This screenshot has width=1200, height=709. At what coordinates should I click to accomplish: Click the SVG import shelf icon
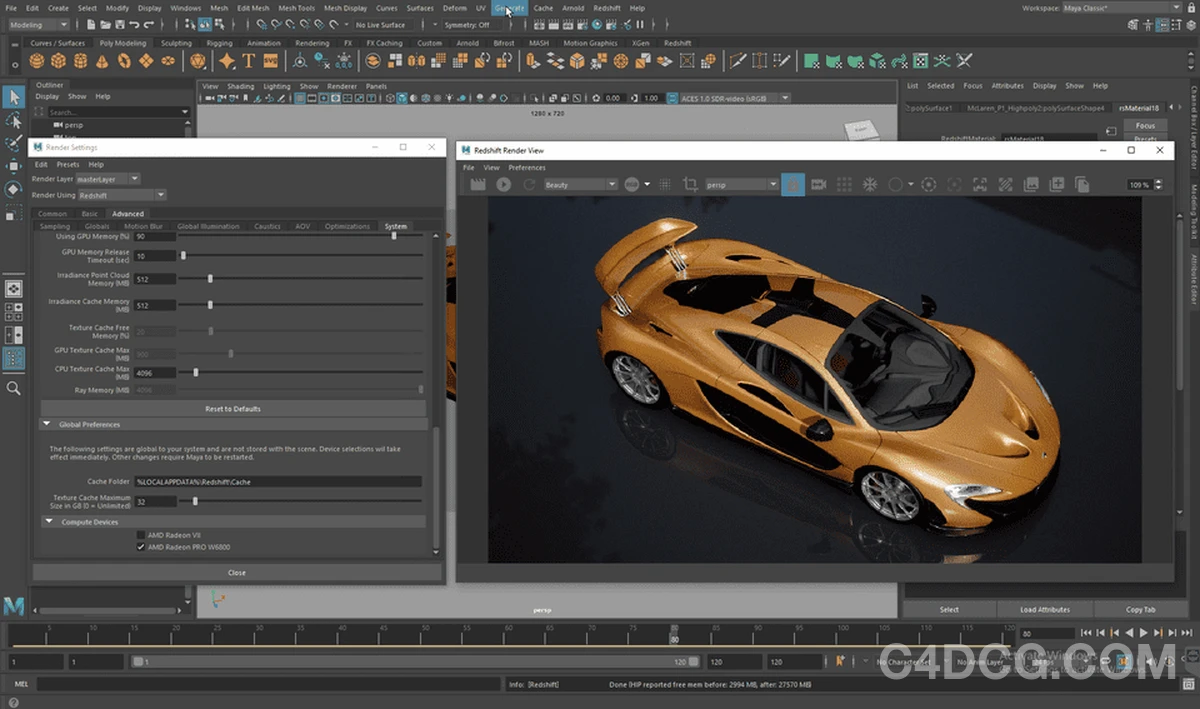pyautogui.click(x=269, y=61)
